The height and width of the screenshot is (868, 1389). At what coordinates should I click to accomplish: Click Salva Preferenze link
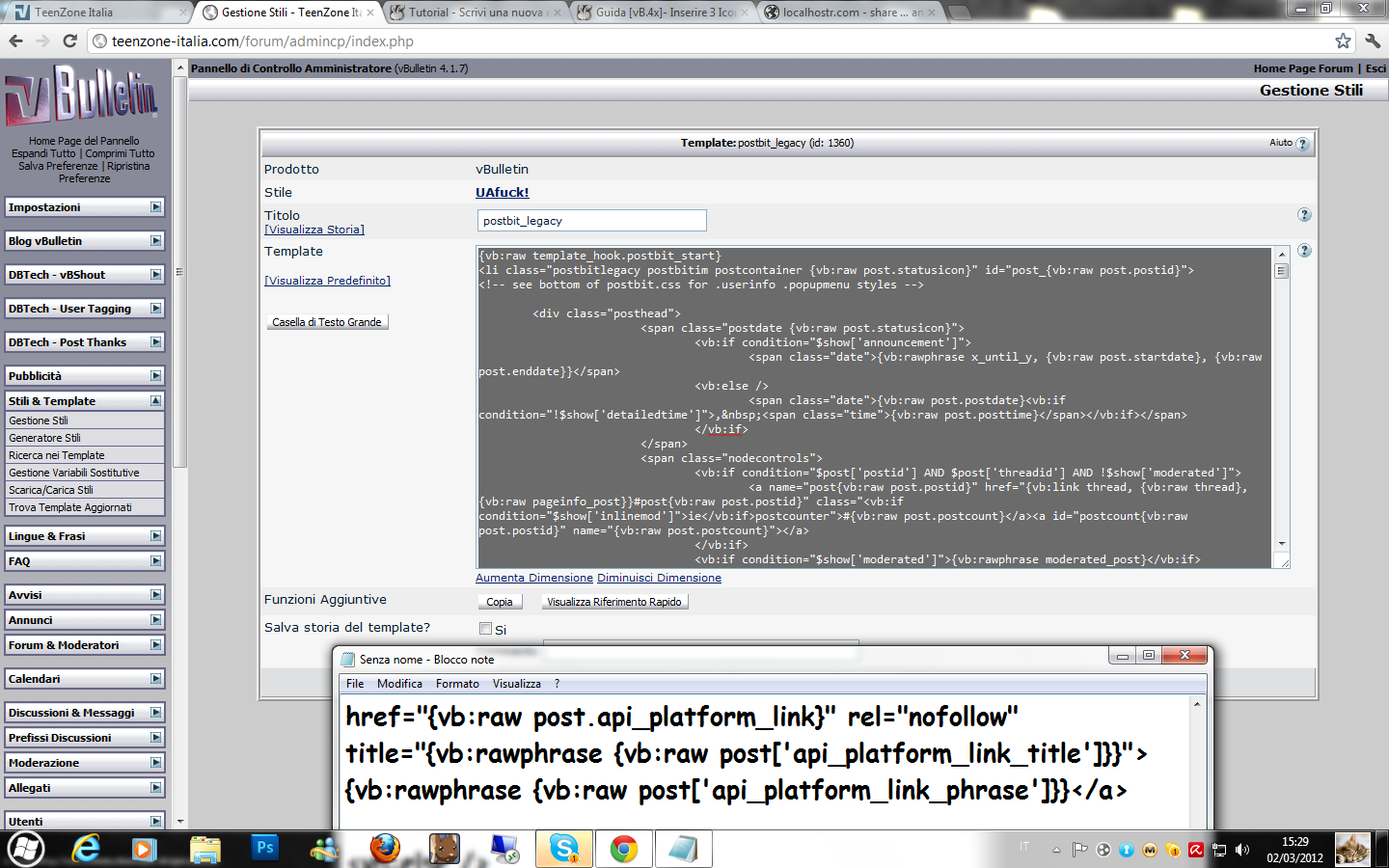pos(58,166)
